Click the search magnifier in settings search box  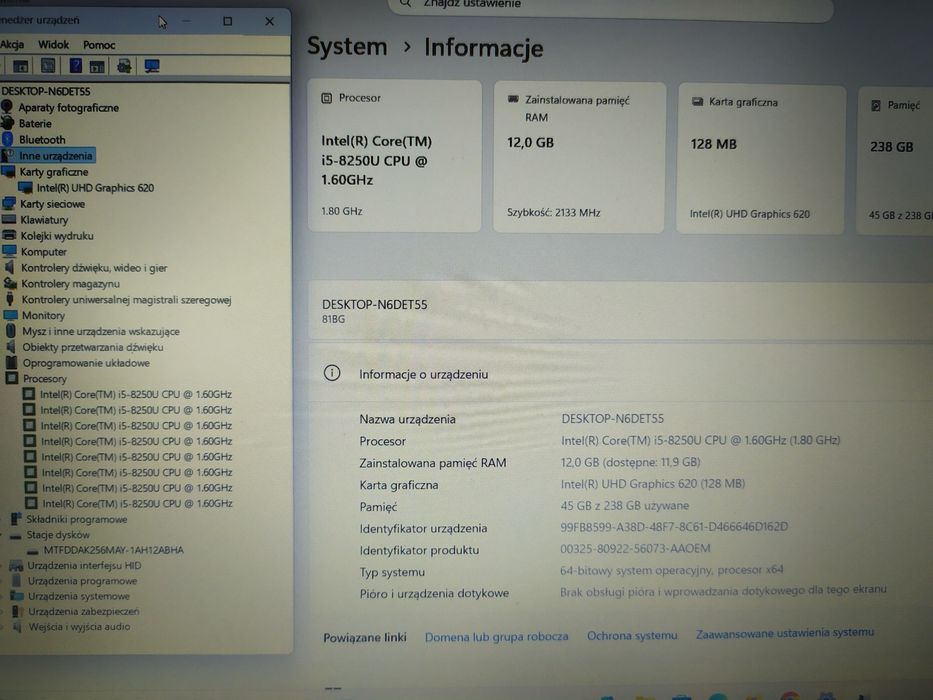click(x=405, y=3)
